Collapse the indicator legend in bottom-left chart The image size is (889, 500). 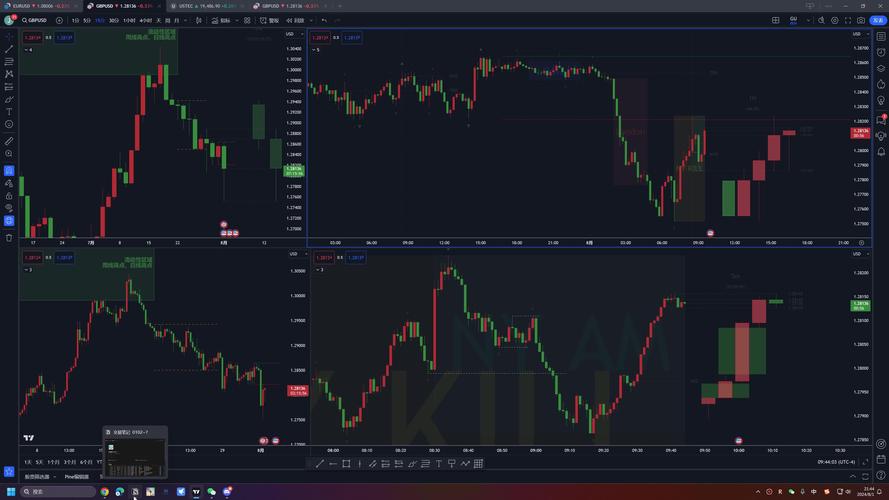click(x=28, y=270)
